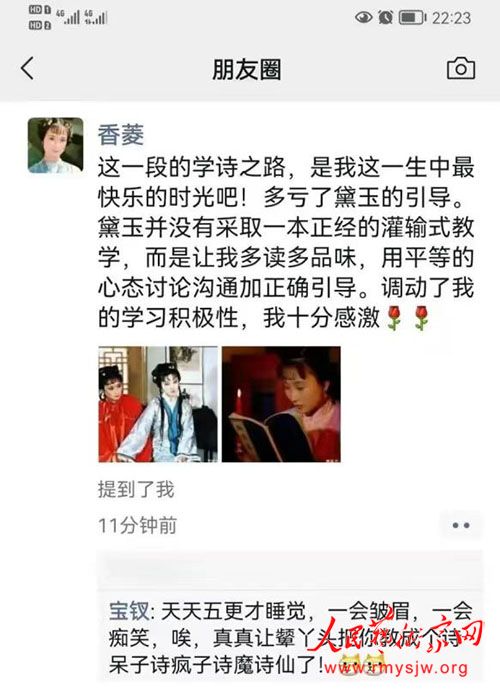View the photo of two women seated
This screenshot has height=692, width=500.
158,404
